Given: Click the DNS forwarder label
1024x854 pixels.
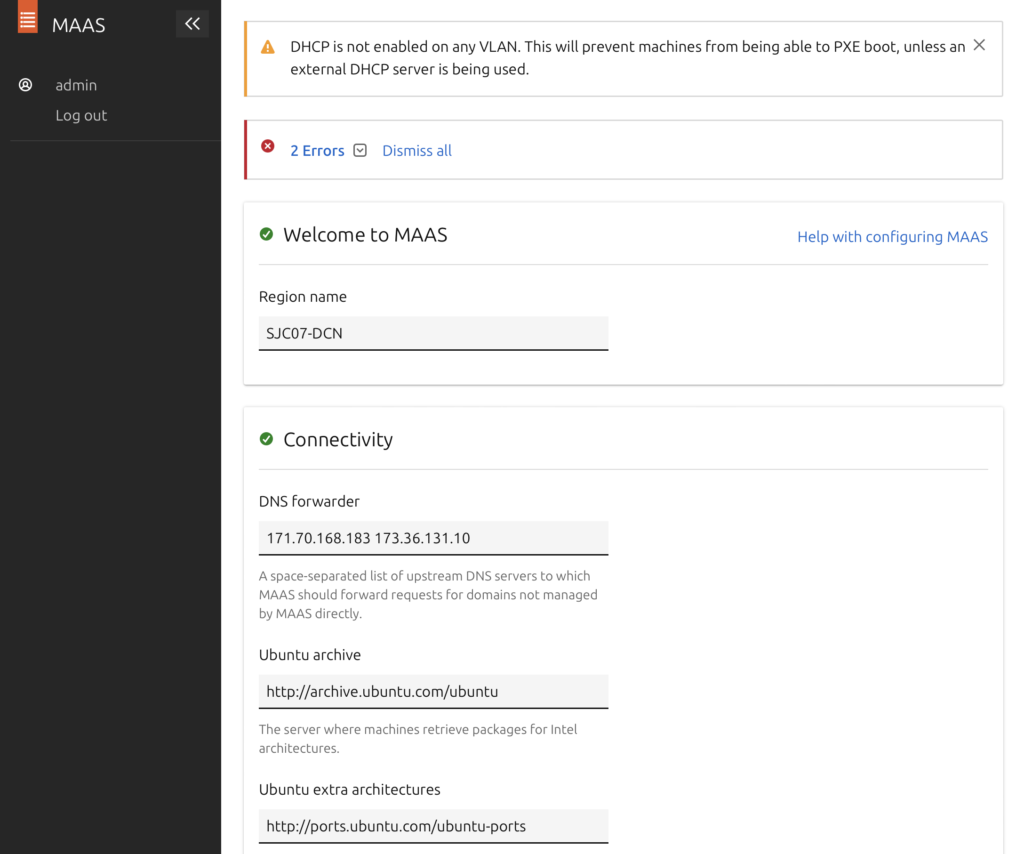Looking at the screenshot, I should pyautogui.click(x=309, y=501).
